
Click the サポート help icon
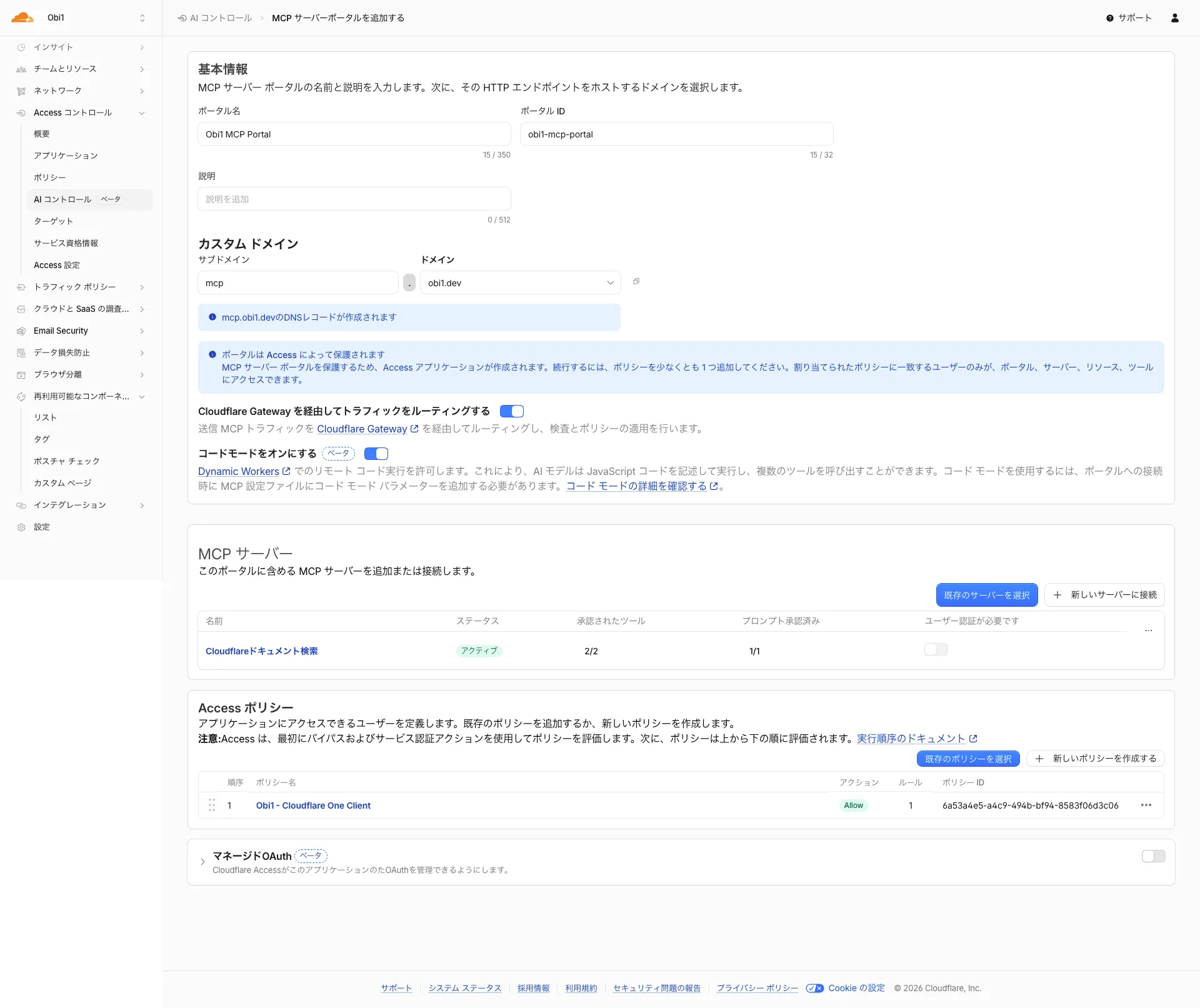pos(1110,18)
